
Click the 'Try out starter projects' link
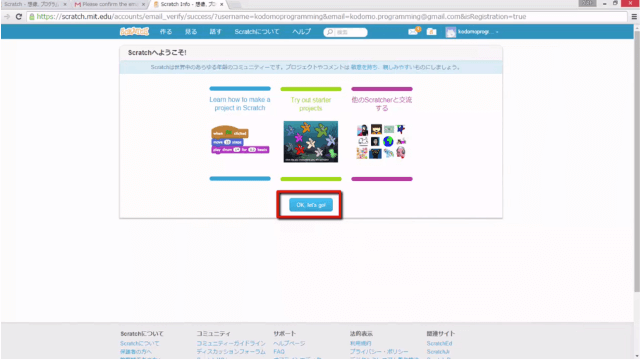[x=311, y=104]
